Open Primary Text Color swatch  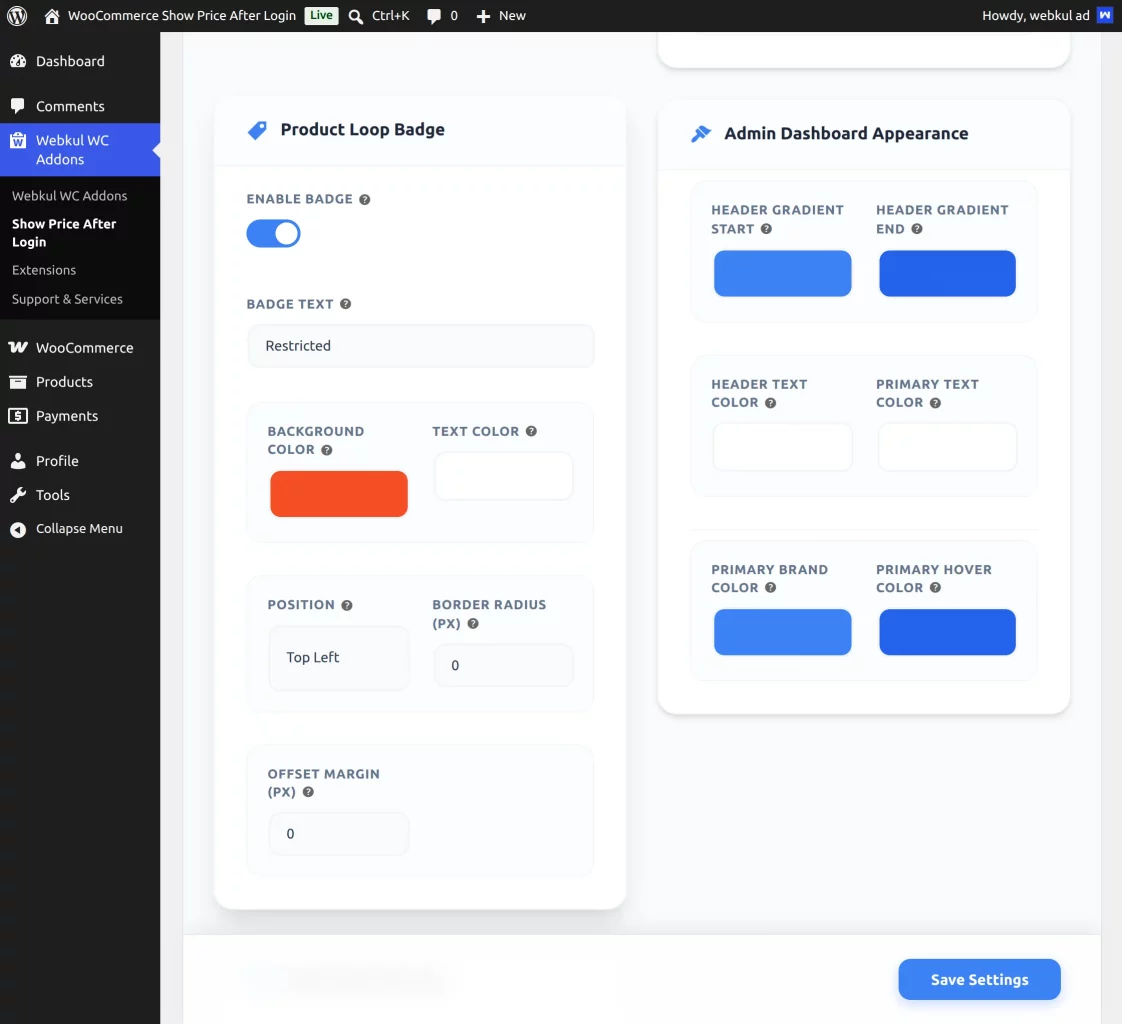[x=947, y=447]
